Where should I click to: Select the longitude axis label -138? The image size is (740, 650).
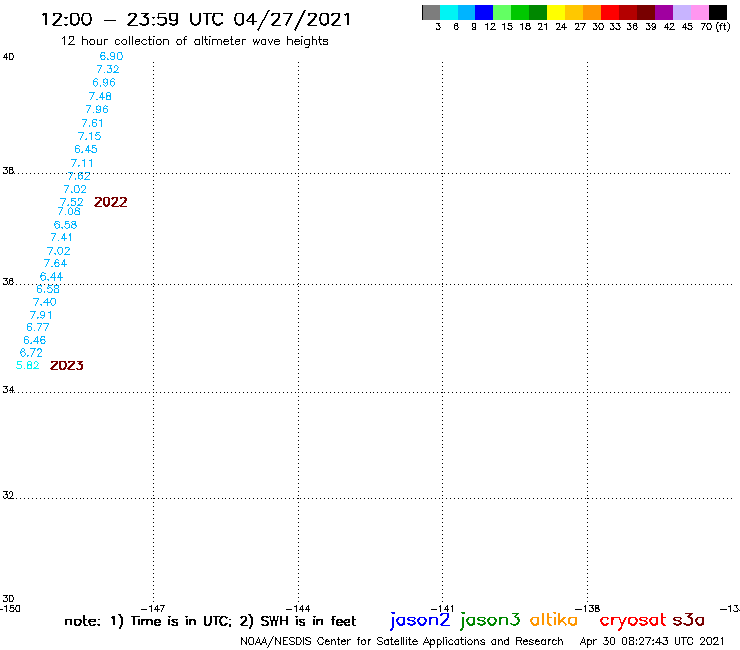[x=588, y=609]
